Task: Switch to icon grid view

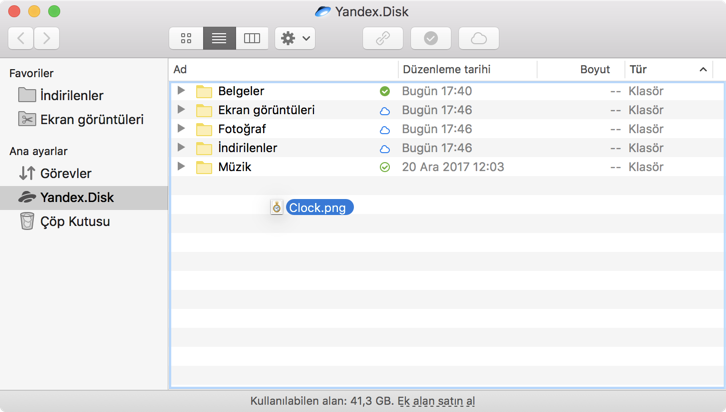Action: [x=186, y=38]
